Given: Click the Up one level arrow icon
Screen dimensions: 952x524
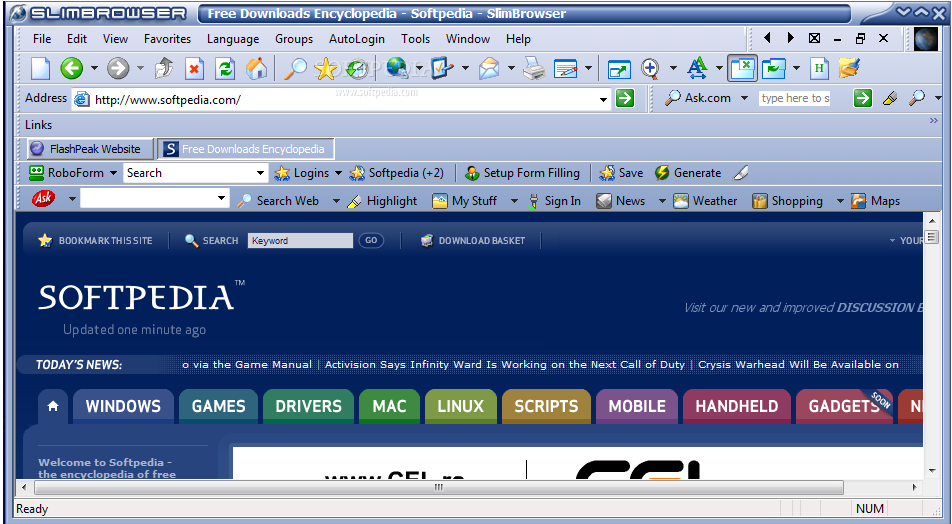Looking at the screenshot, I should tap(164, 69).
